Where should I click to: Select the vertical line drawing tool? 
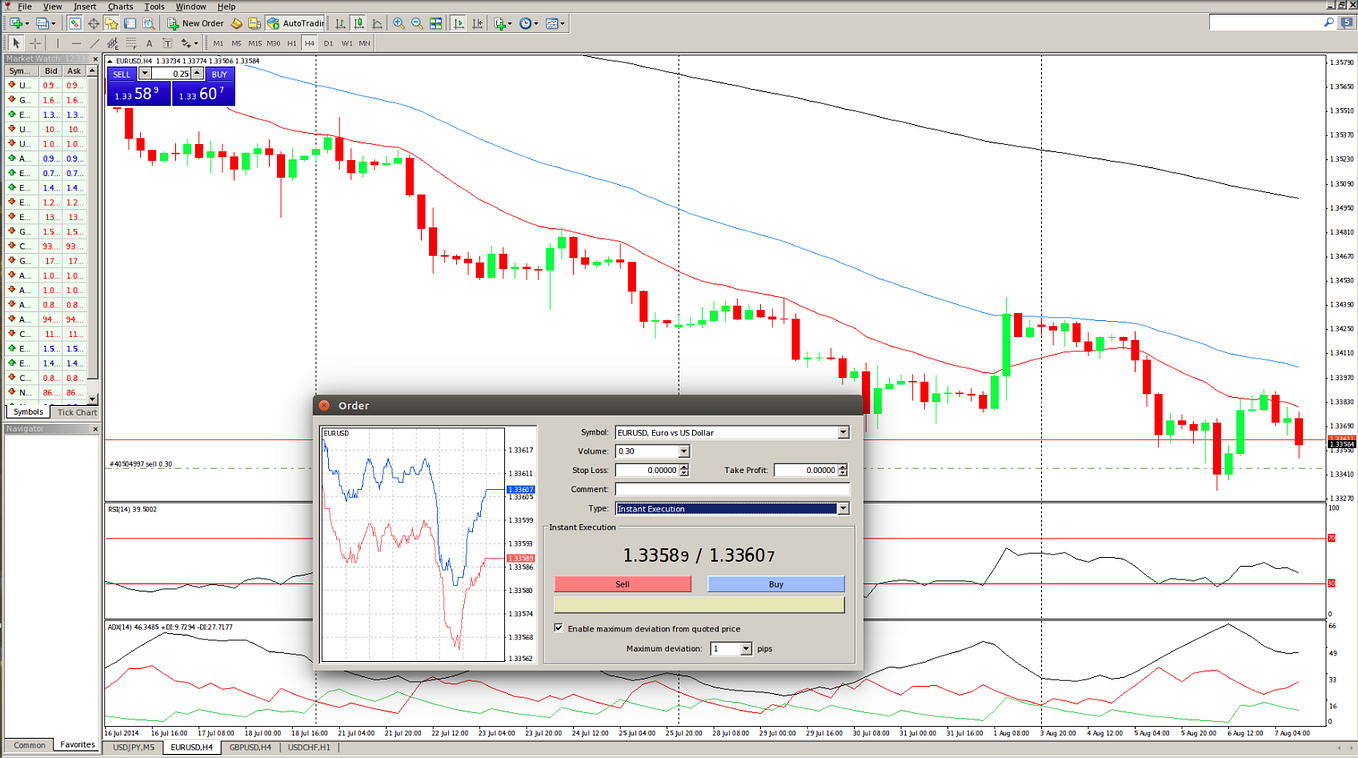[x=58, y=43]
